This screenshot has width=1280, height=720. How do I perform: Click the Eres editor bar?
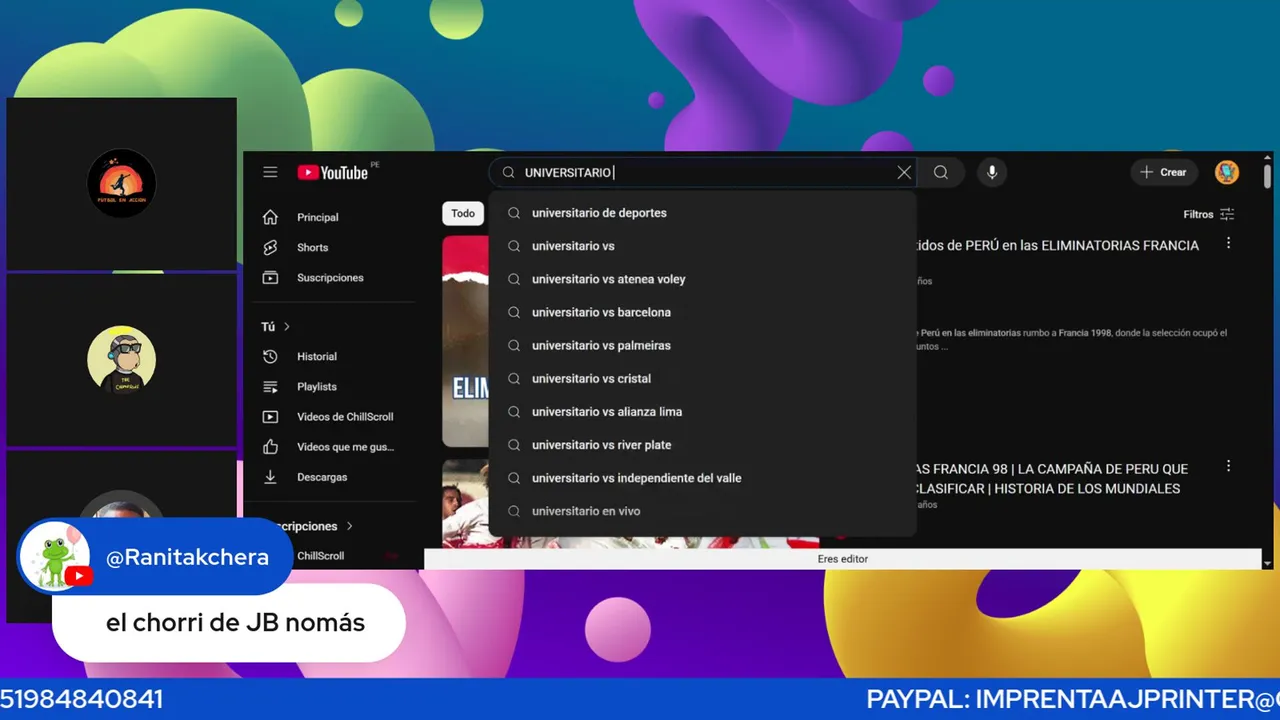(843, 559)
